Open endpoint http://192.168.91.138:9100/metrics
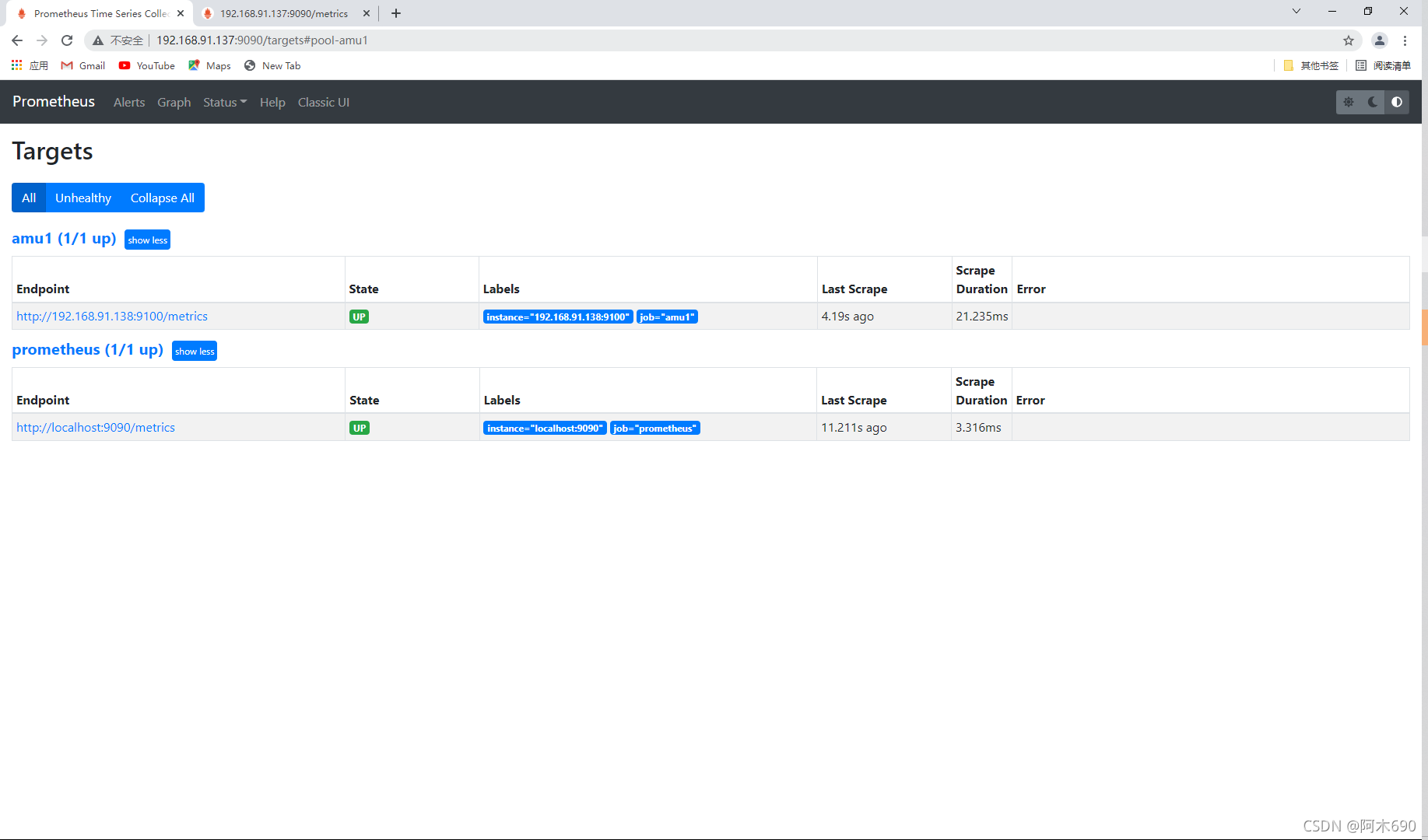This screenshot has height=840, width=1428. coord(112,317)
